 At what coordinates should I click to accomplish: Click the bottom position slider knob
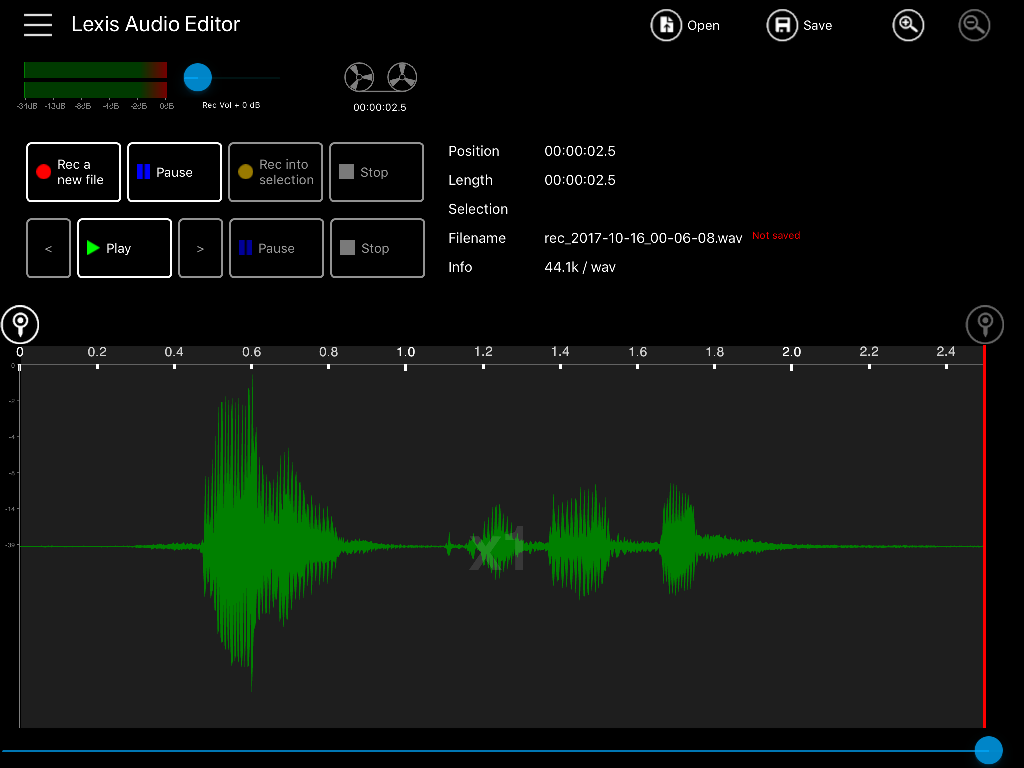(989, 750)
